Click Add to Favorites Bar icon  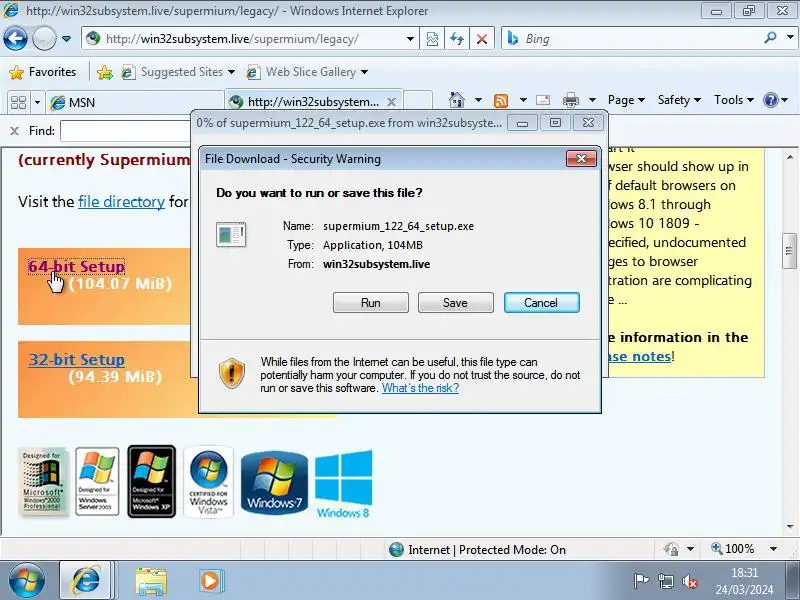tap(105, 72)
